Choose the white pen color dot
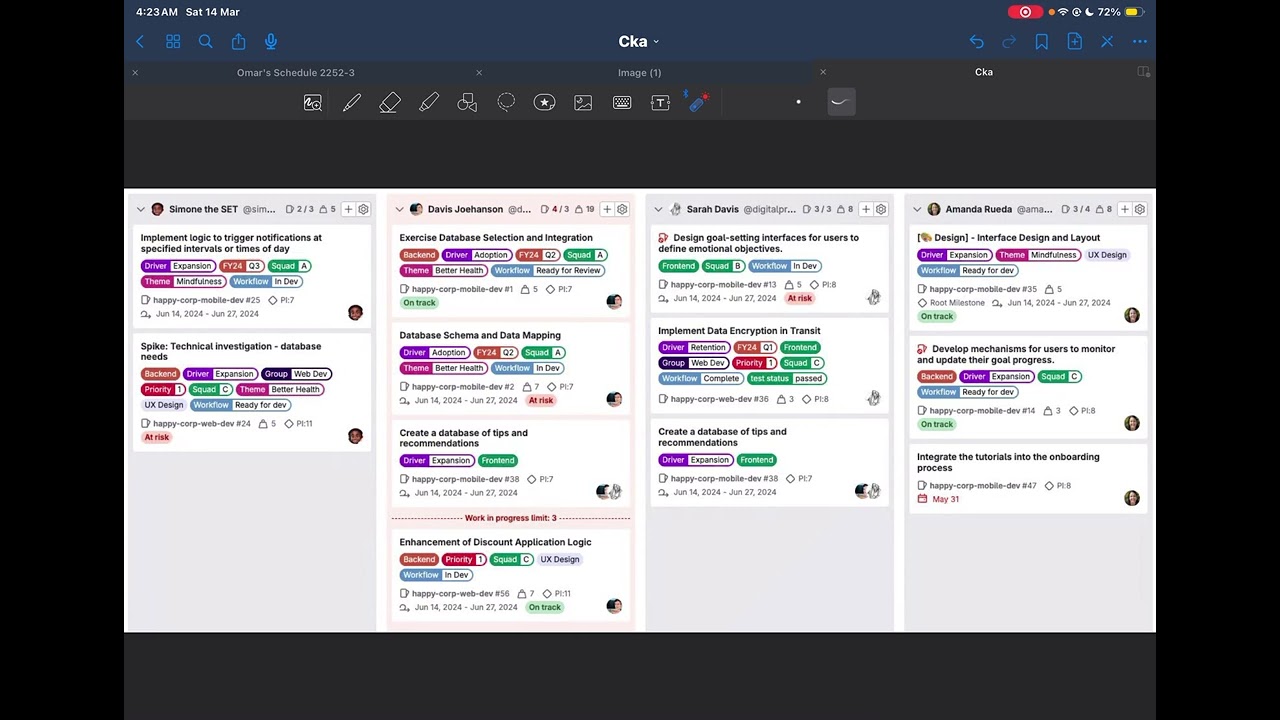1280x720 pixels. [x=798, y=101]
